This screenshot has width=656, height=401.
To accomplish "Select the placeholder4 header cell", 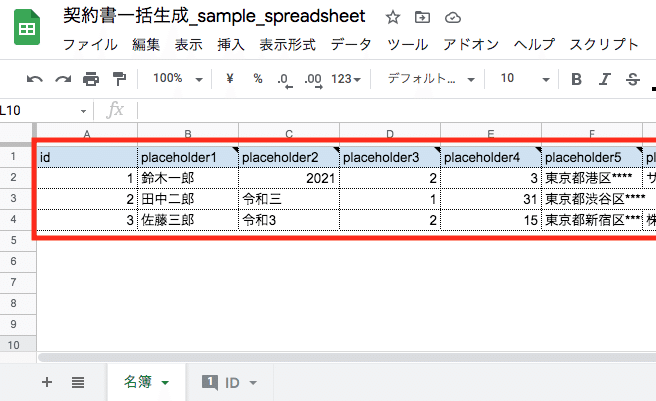I will coord(491,157).
